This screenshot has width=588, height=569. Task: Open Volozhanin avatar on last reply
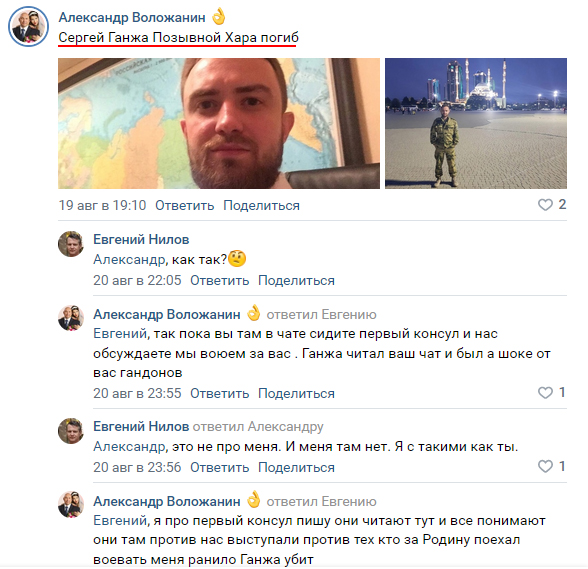click(x=71, y=505)
